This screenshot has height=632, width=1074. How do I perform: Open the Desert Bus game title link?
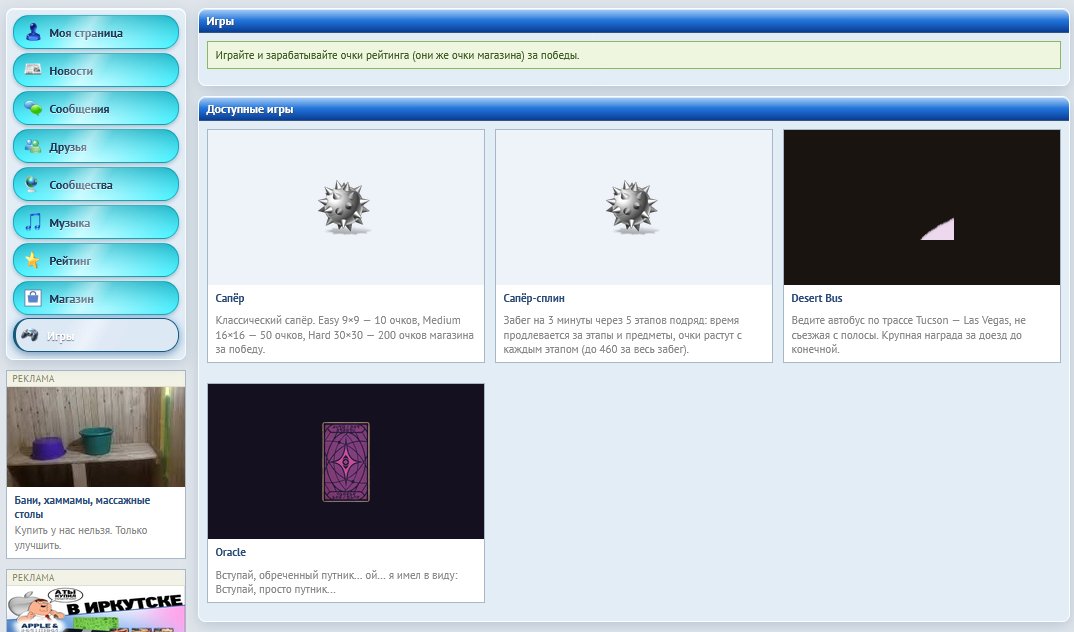coord(816,298)
